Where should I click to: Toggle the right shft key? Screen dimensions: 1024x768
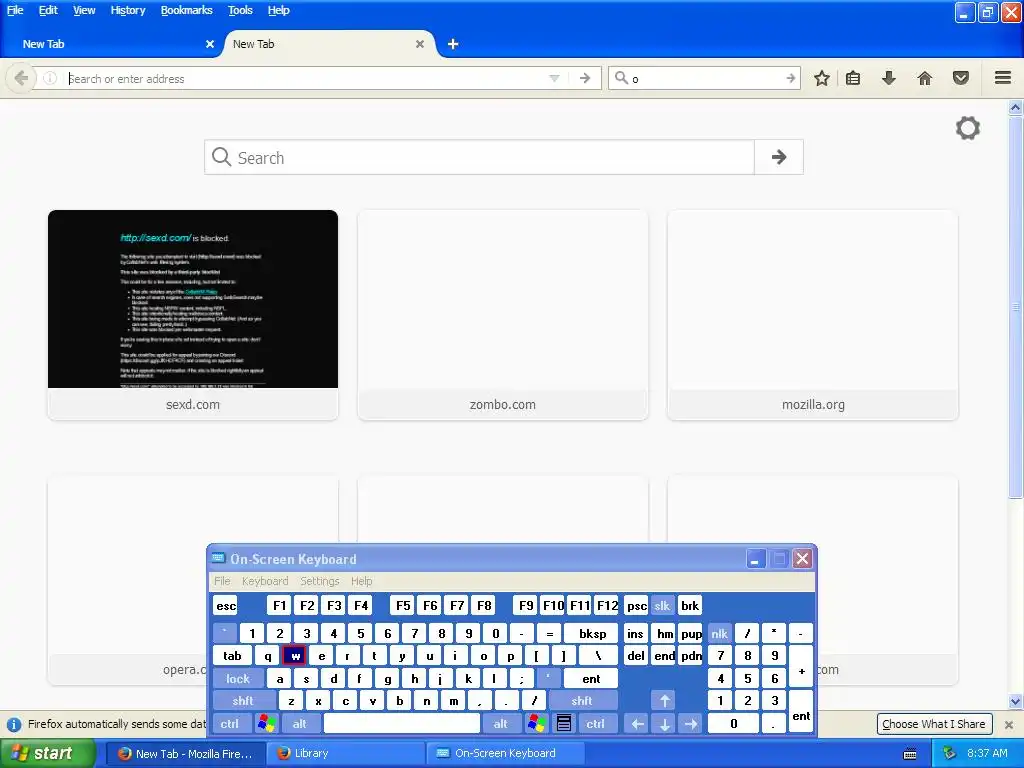(582, 701)
